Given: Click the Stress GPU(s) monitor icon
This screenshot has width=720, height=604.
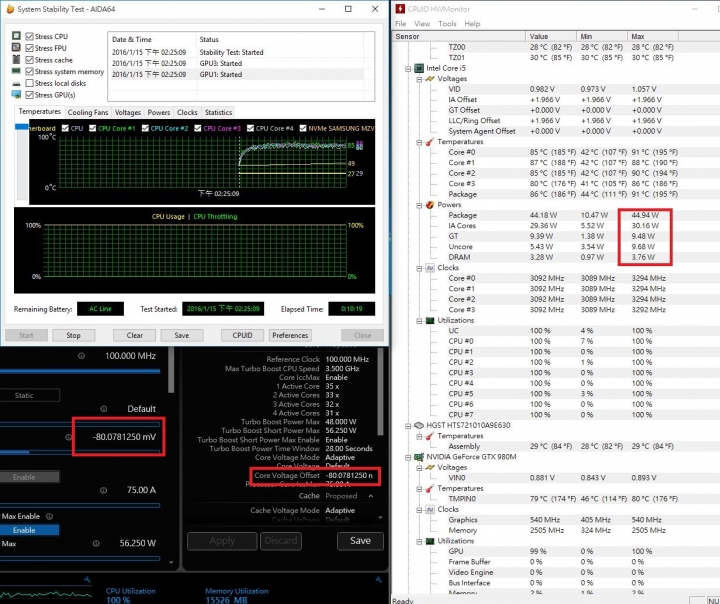Looking at the screenshot, I should tap(16, 95).
